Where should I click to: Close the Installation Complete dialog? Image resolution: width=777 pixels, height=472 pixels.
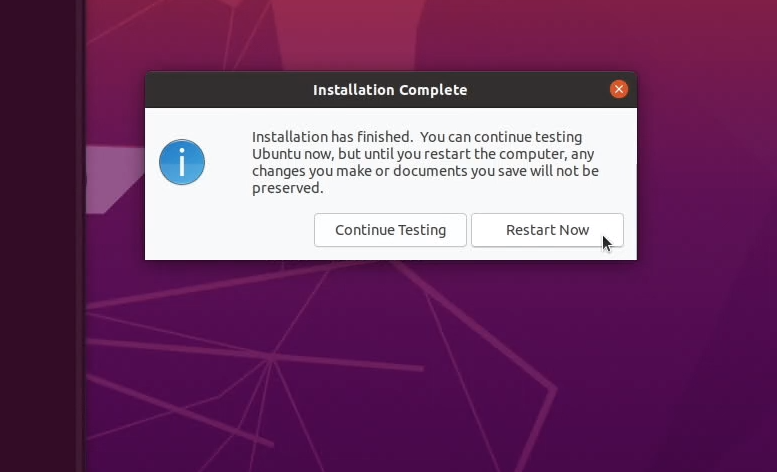click(x=618, y=89)
